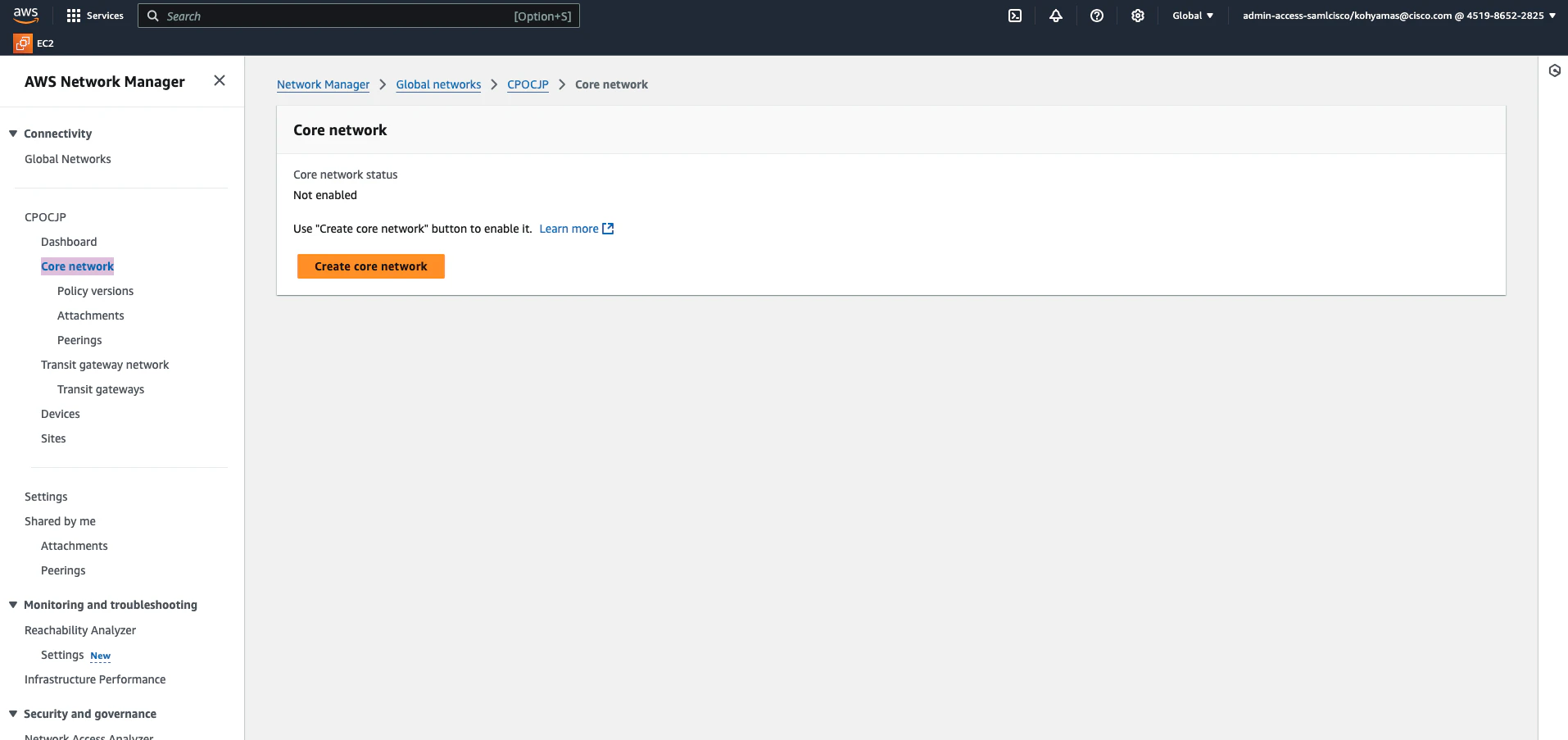This screenshot has height=740, width=1568.
Task: Open Attachments under Core network
Action: click(91, 316)
